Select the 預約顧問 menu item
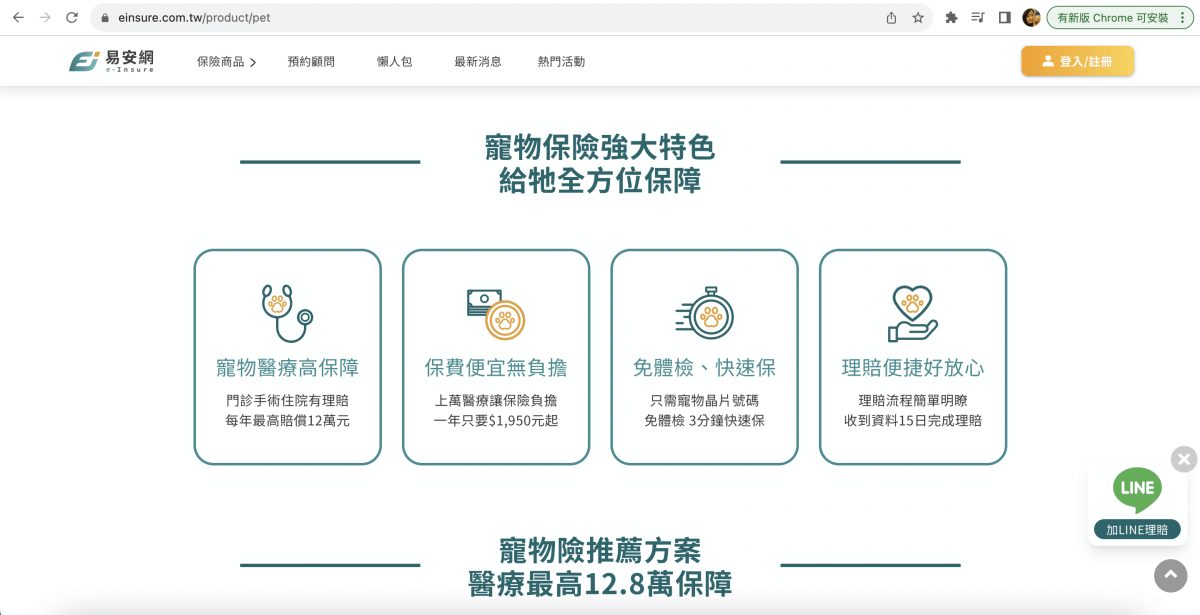1200x615 pixels. tap(310, 61)
